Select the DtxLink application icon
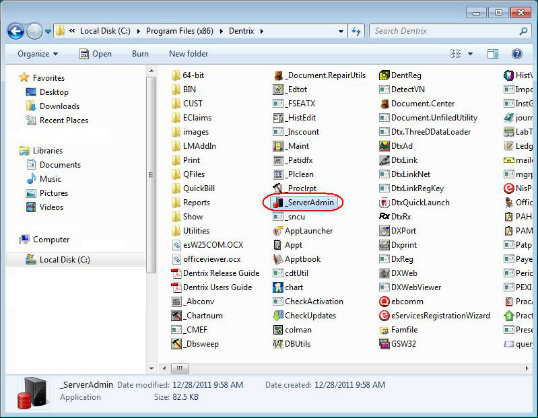 click(384, 160)
